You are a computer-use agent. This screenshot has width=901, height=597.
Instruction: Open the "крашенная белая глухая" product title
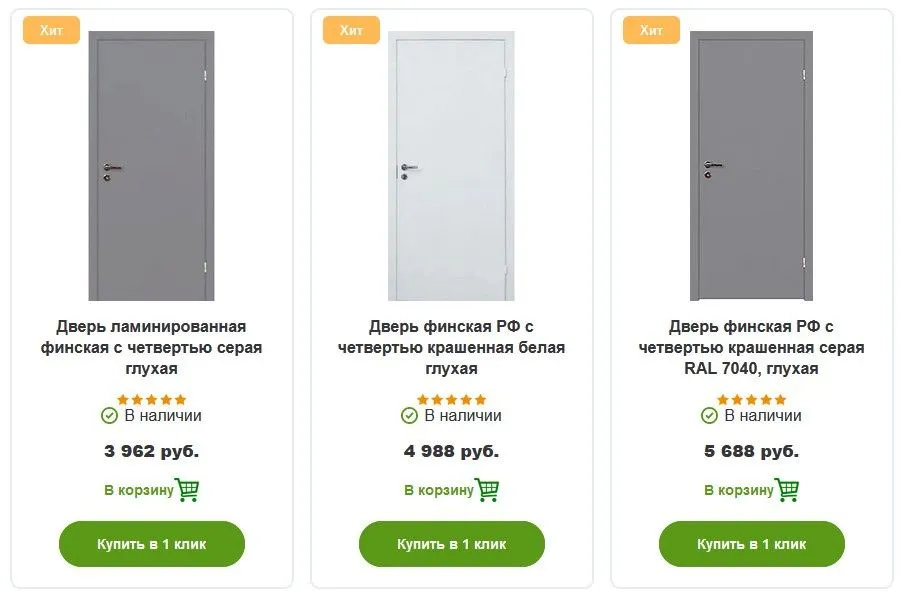pos(451,348)
